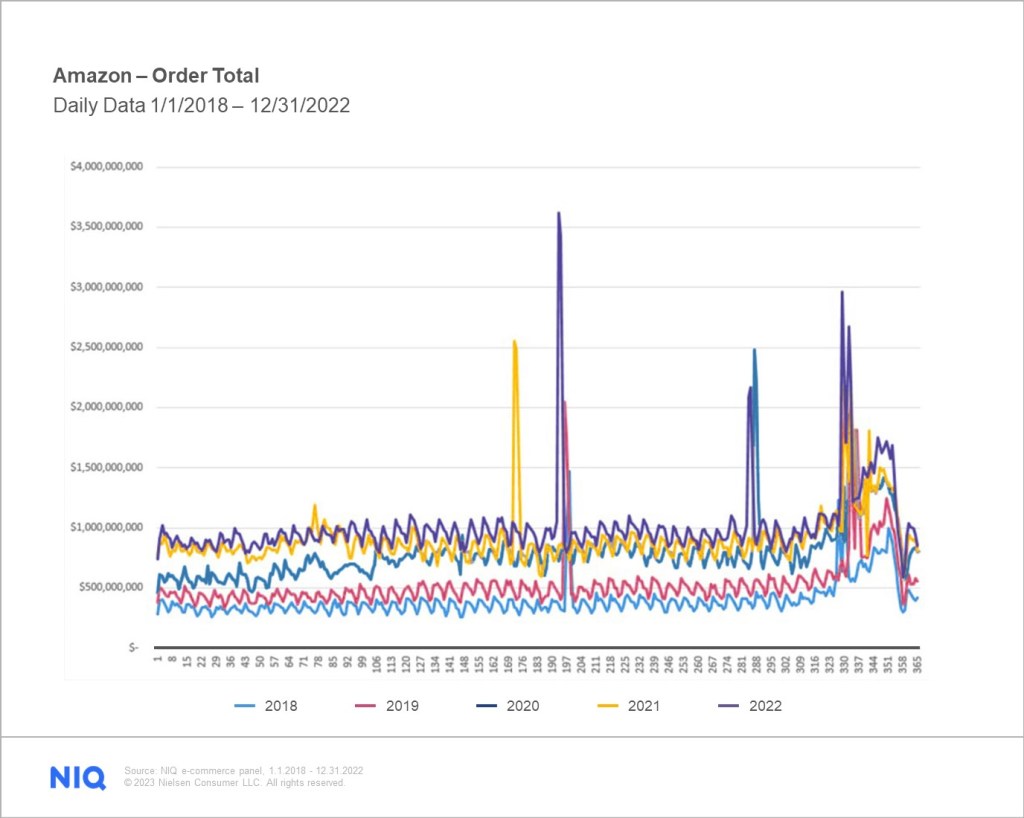Click the $2,000,000,000 axis label
This screenshot has height=818, width=1024.
pyautogui.click(x=106, y=407)
